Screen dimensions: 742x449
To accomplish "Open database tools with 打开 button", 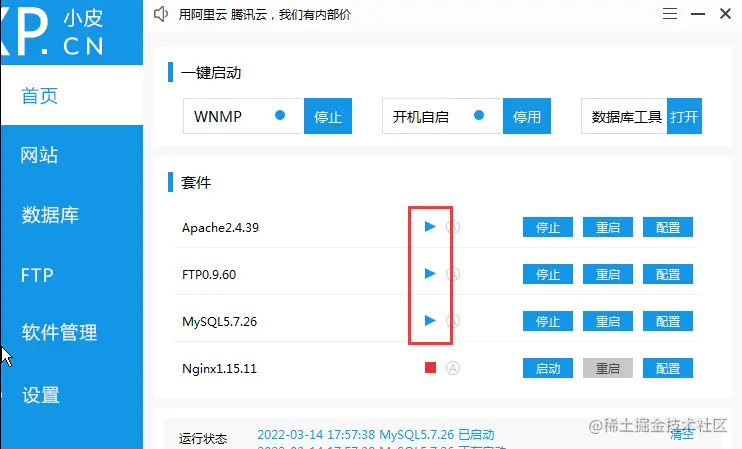I will tap(684, 116).
